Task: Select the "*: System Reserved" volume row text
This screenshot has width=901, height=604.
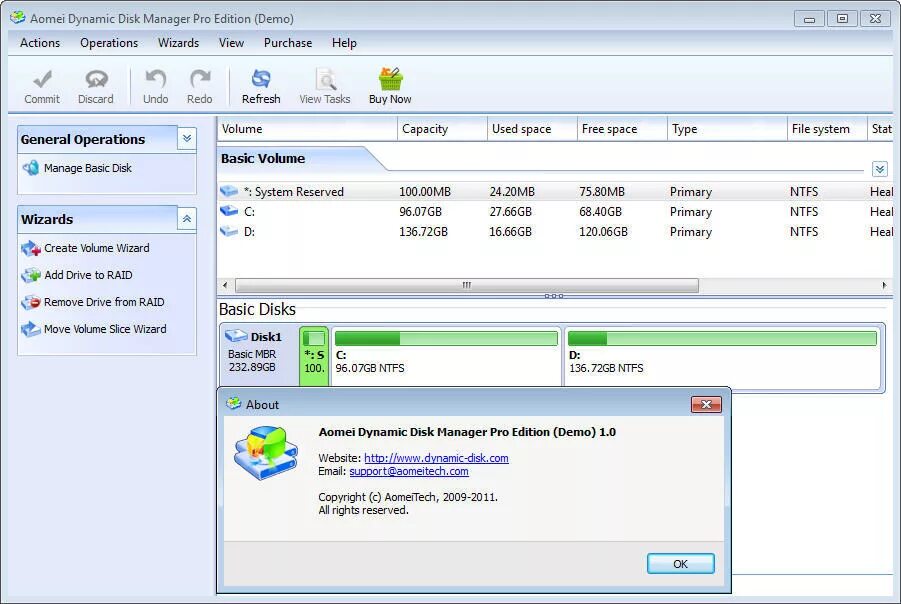Action: pyautogui.click(x=294, y=191)
